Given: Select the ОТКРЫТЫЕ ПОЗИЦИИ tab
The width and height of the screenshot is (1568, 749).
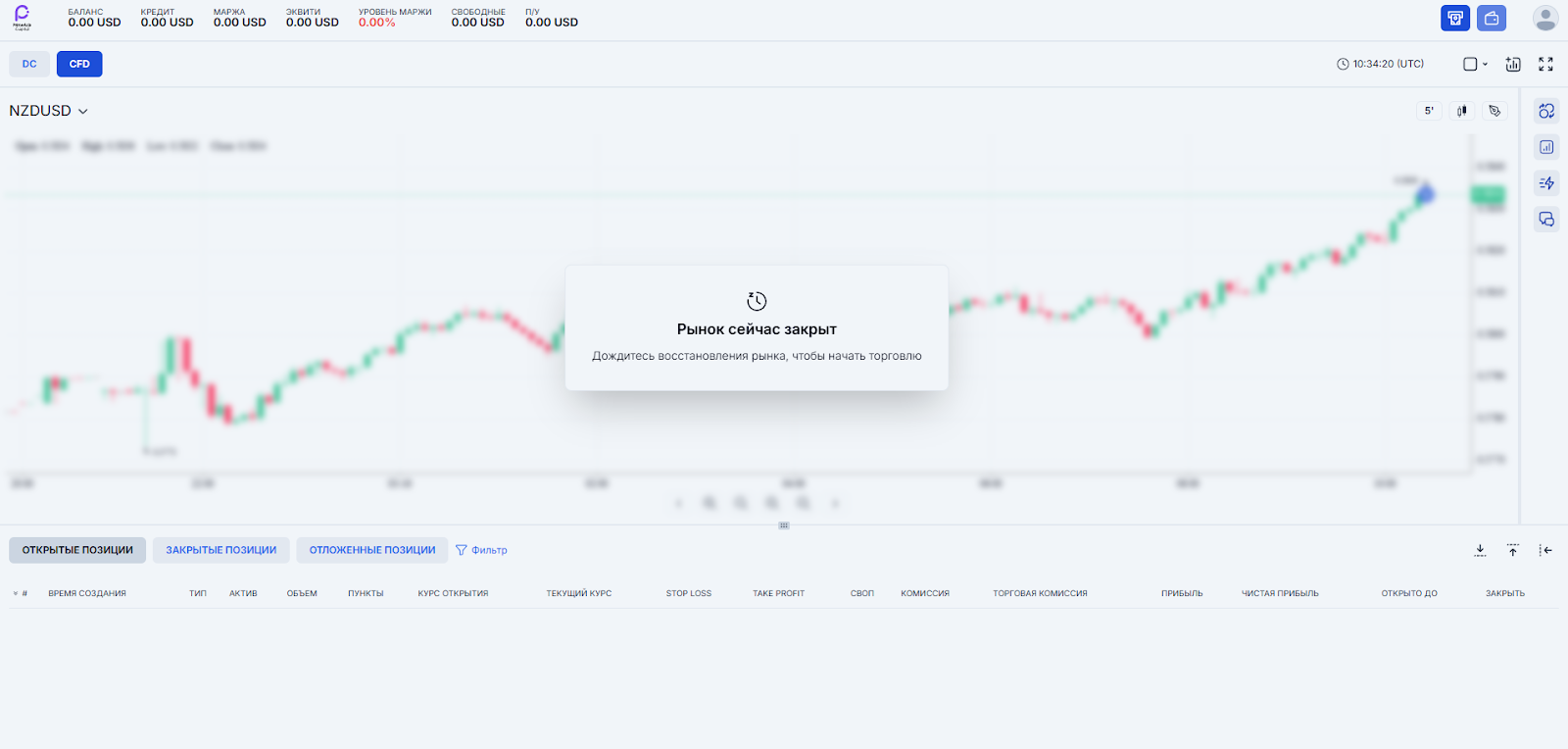Looking at the screenshot, I should [x=77, y=550].
